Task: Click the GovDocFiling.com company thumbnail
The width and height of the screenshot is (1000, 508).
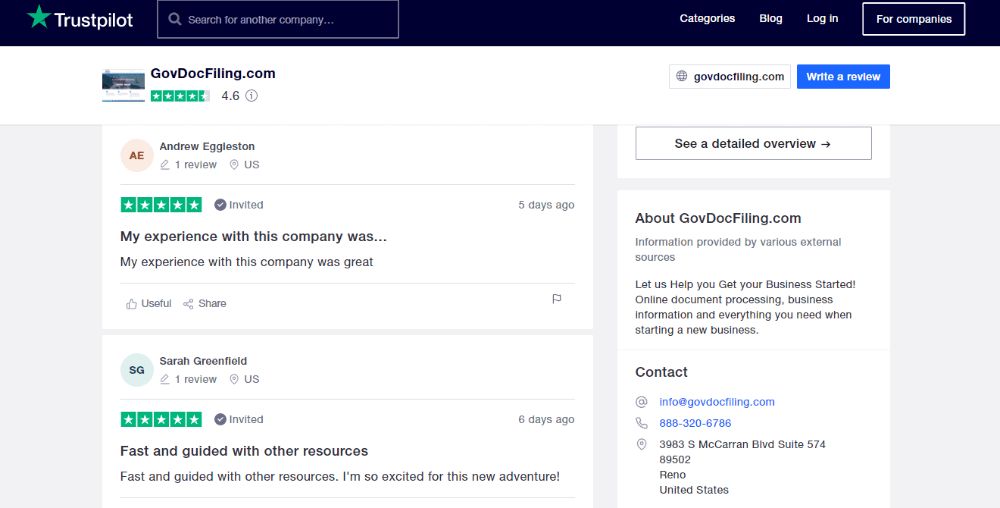Action: [x=123, y=85]
